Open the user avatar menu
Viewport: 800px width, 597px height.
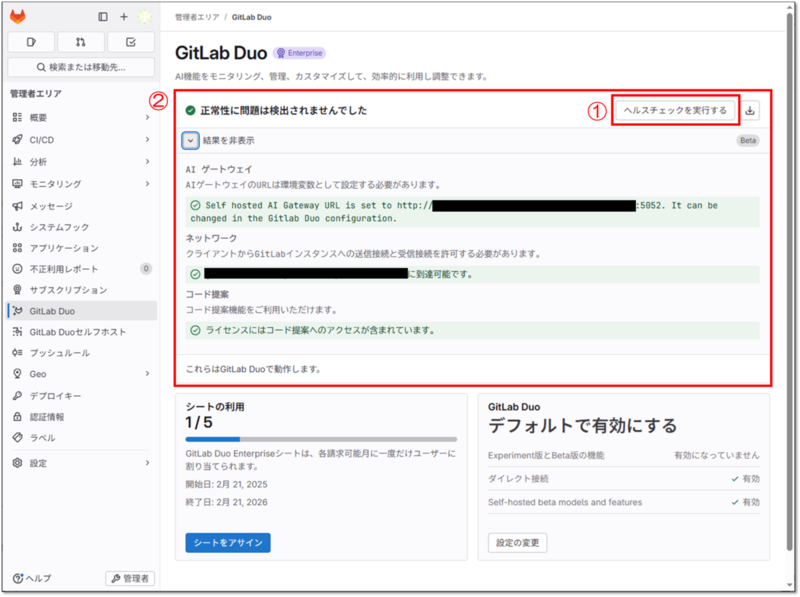point(145,17)
